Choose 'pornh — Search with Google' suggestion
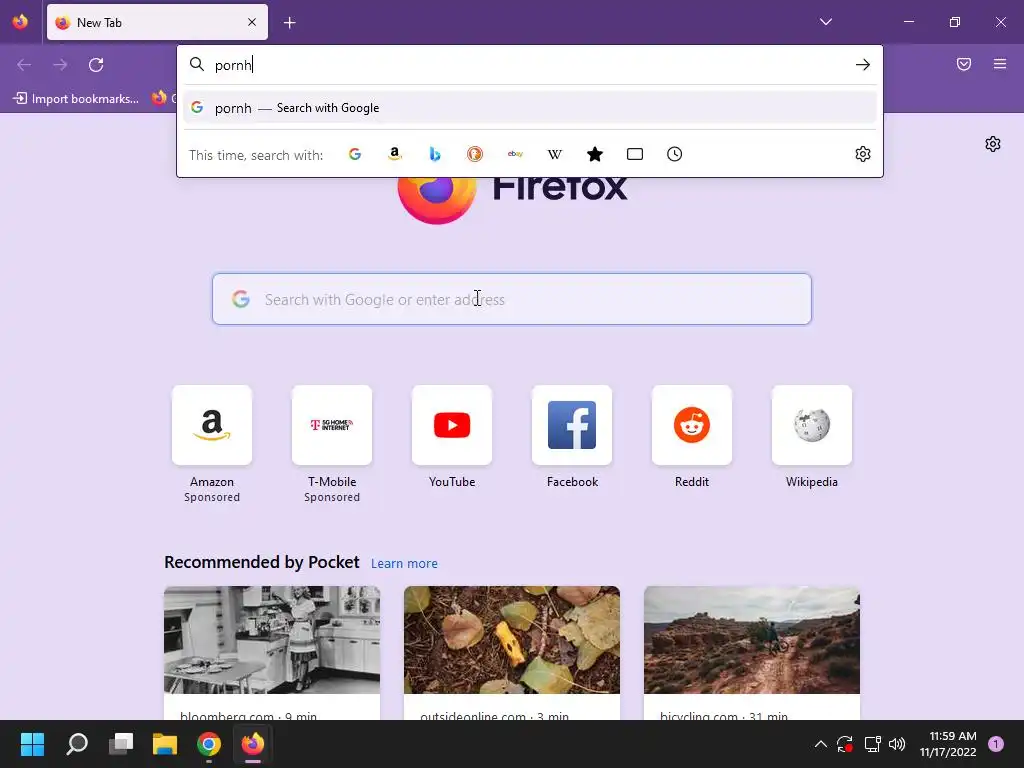The image size is (1024, 768). (x=530, y=108)
